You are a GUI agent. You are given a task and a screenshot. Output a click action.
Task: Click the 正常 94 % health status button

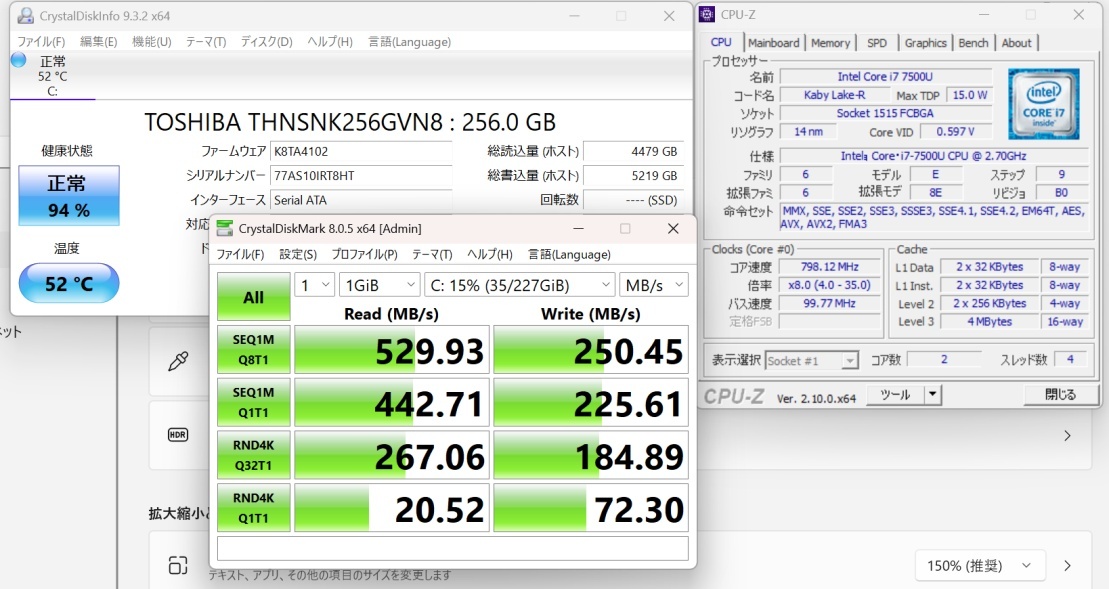tap(69, 196)
